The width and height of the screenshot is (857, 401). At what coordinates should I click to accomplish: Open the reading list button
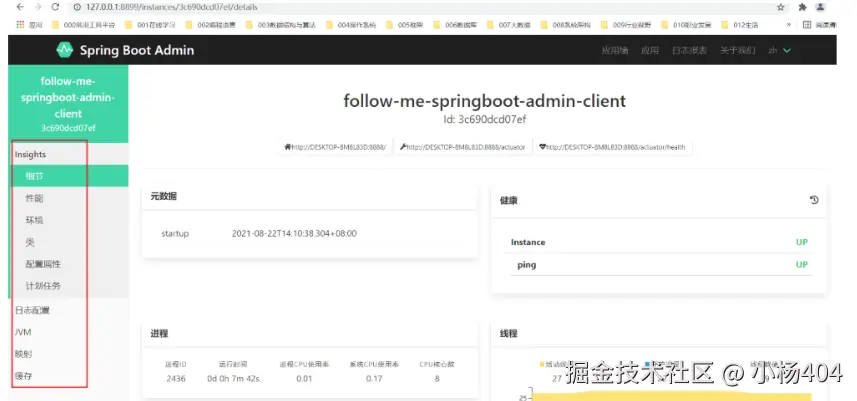[817, 25]
